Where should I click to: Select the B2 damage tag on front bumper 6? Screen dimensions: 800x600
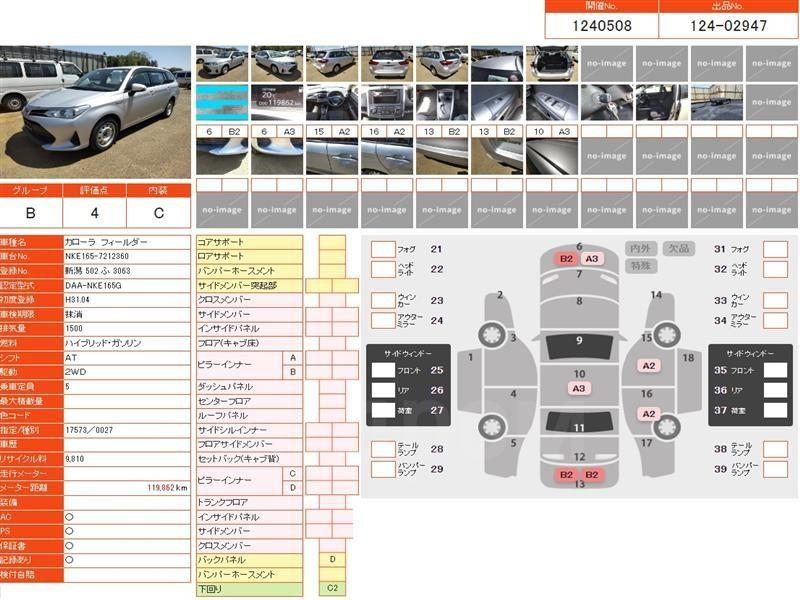(566, 259)
